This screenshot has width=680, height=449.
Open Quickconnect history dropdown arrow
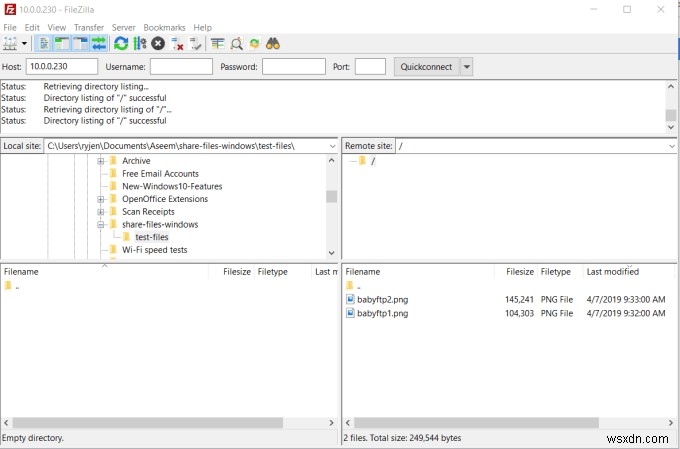467,66
